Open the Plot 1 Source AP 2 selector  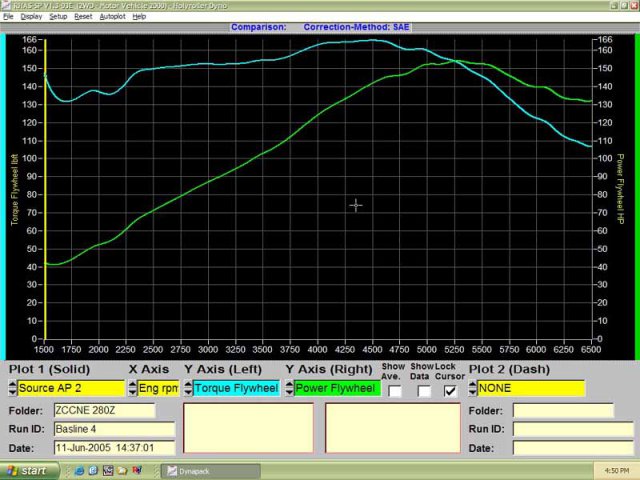click(69, 388)
